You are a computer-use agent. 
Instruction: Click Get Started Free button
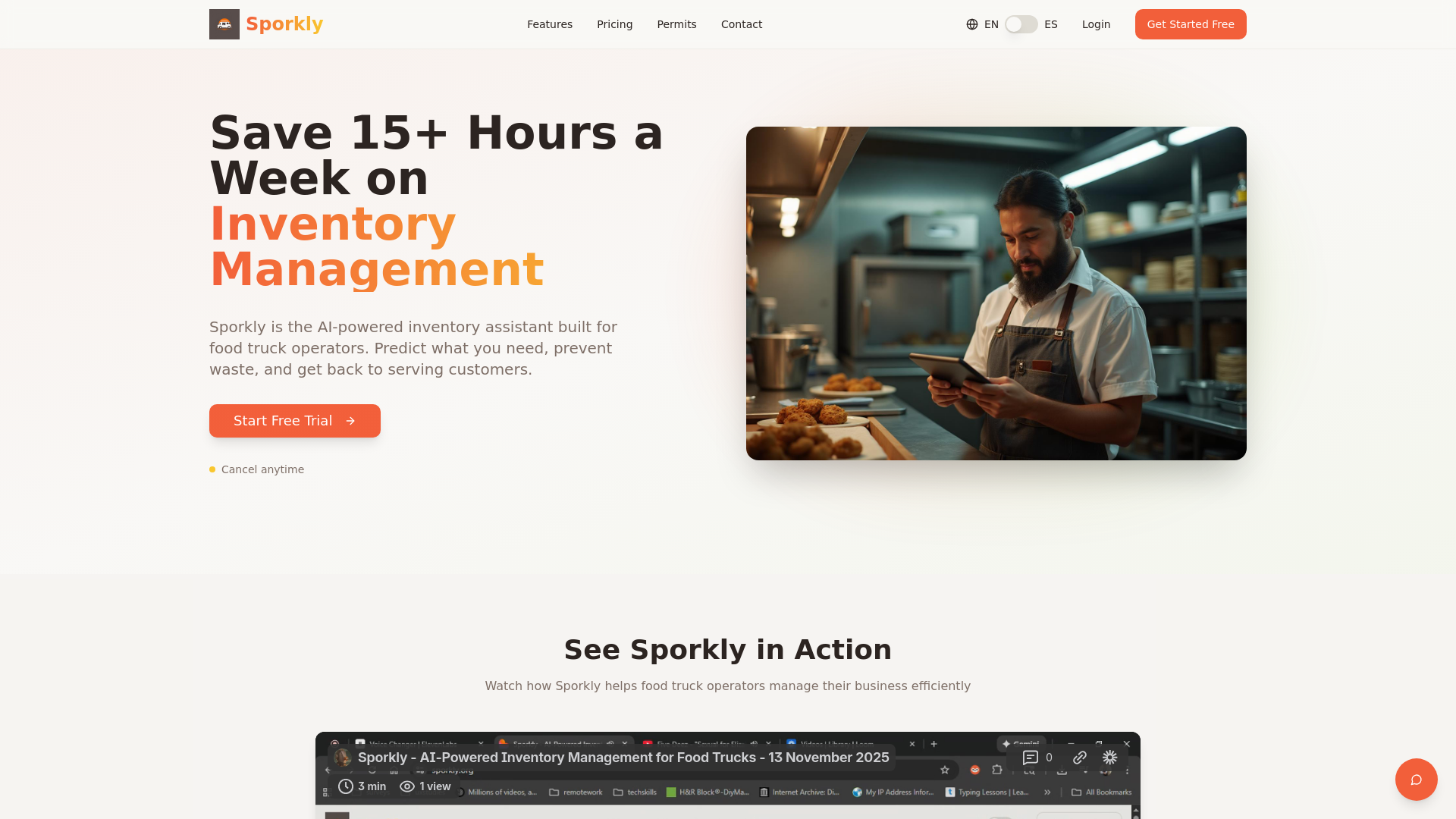pos(1191,24)
